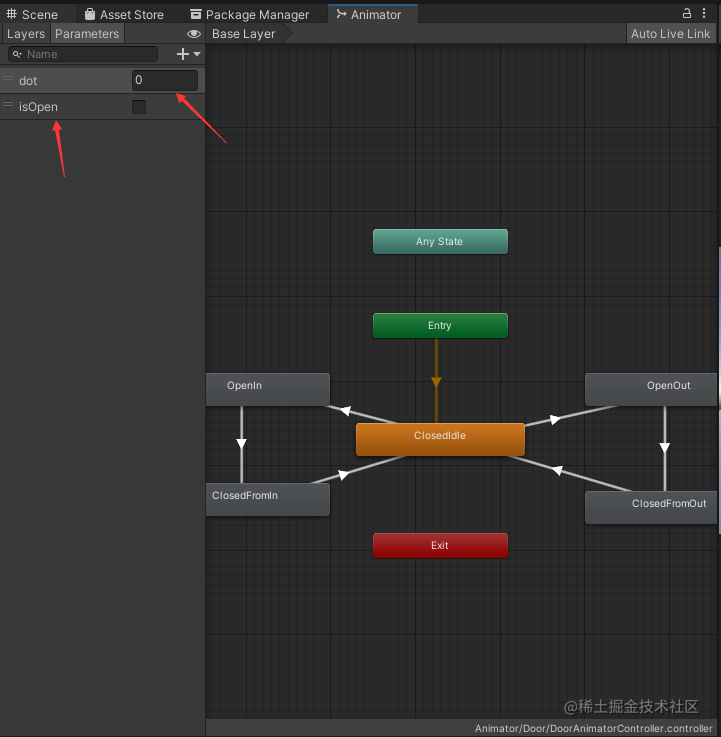721x737 pixels.
Task: Select the ClosedFromIn state node
Action: click(267, 500)
